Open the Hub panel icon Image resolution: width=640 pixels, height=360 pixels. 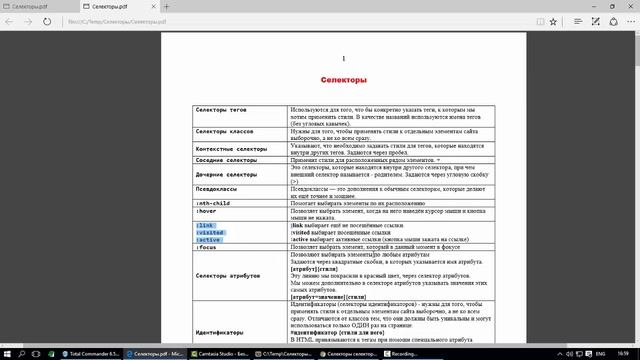pos(578,22)
